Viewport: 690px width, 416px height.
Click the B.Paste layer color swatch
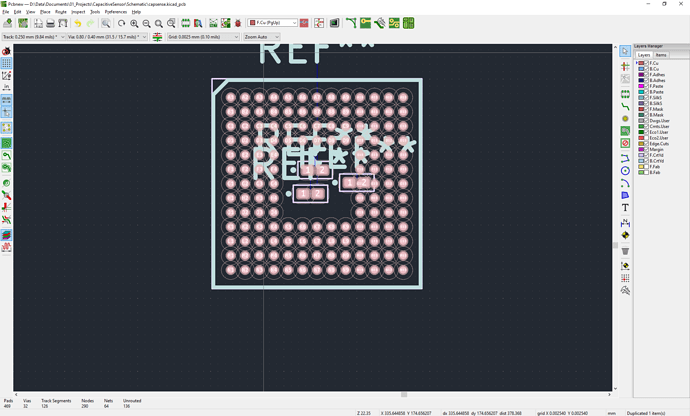pos(641,92)
